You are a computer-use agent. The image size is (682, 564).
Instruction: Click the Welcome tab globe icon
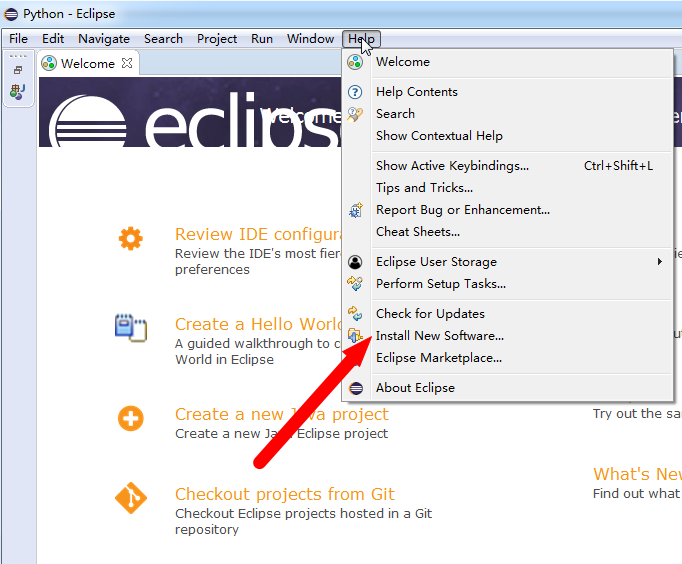(x=49, y=63)
